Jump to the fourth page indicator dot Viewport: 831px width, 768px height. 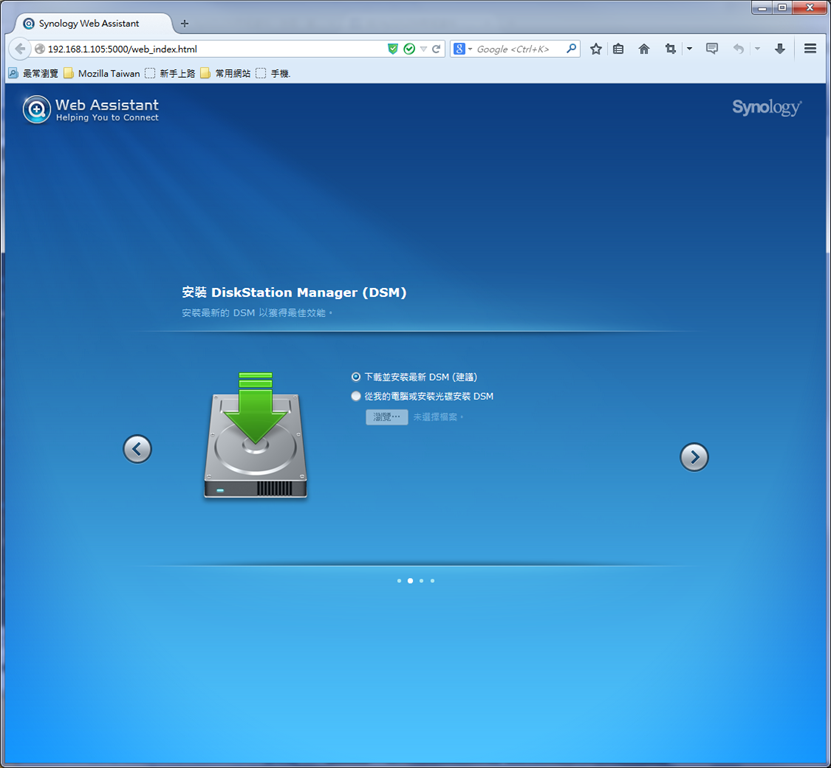[432, 581]
